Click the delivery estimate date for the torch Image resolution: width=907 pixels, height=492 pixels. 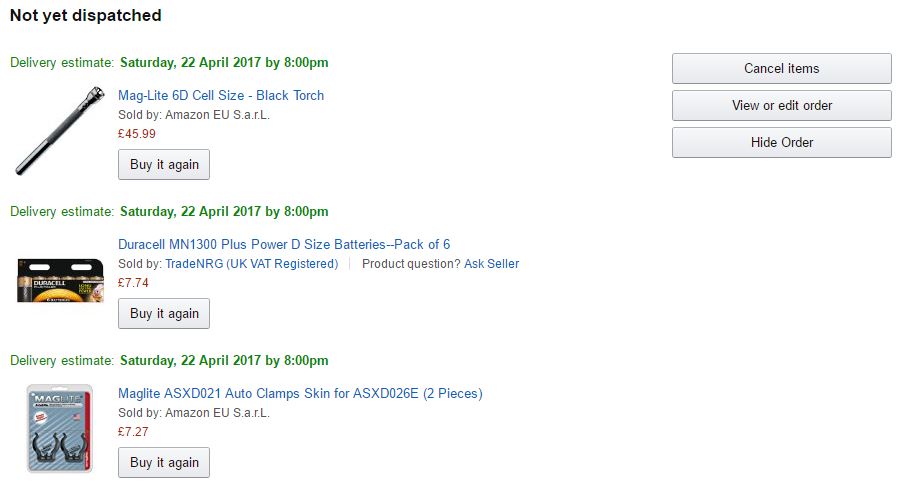224,63
